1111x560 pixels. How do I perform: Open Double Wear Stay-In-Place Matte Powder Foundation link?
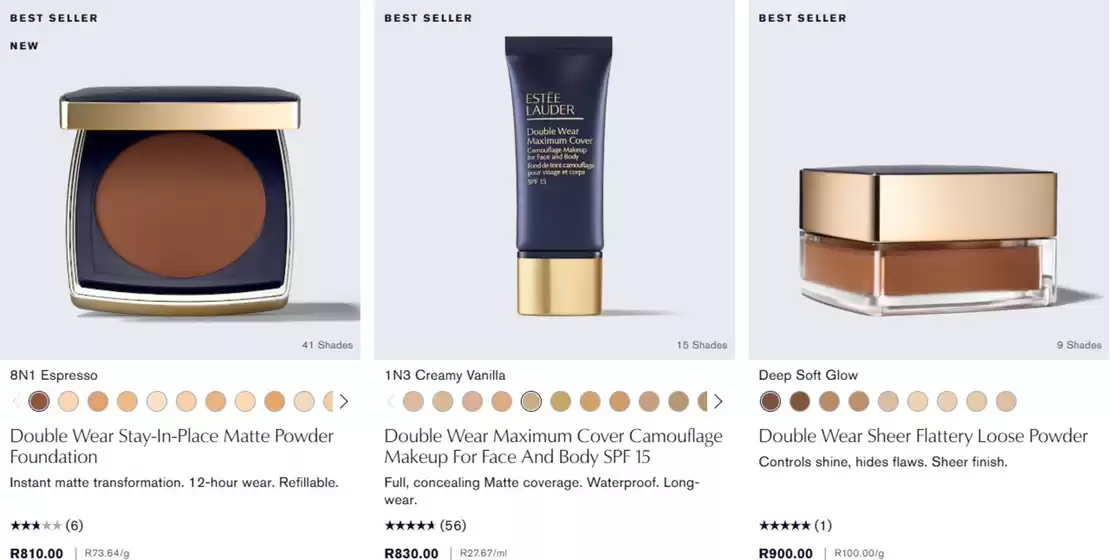pos(172,446)
